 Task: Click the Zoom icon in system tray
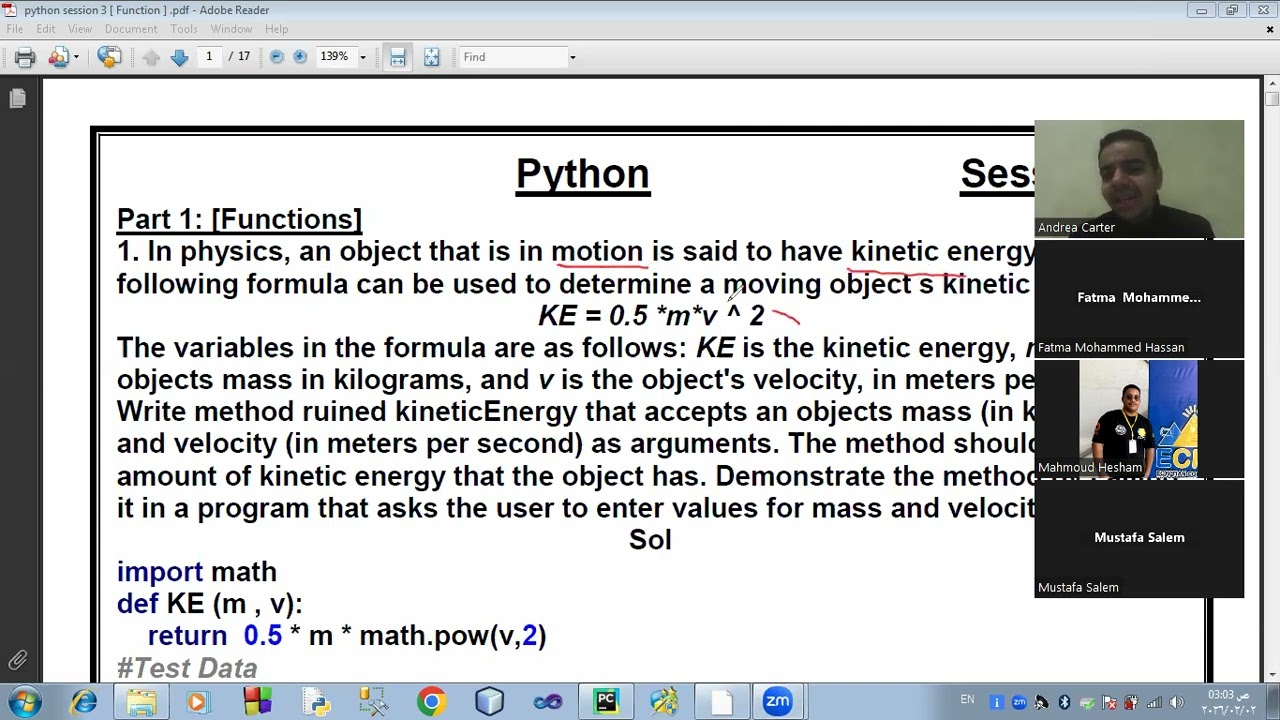(1019, 702)
